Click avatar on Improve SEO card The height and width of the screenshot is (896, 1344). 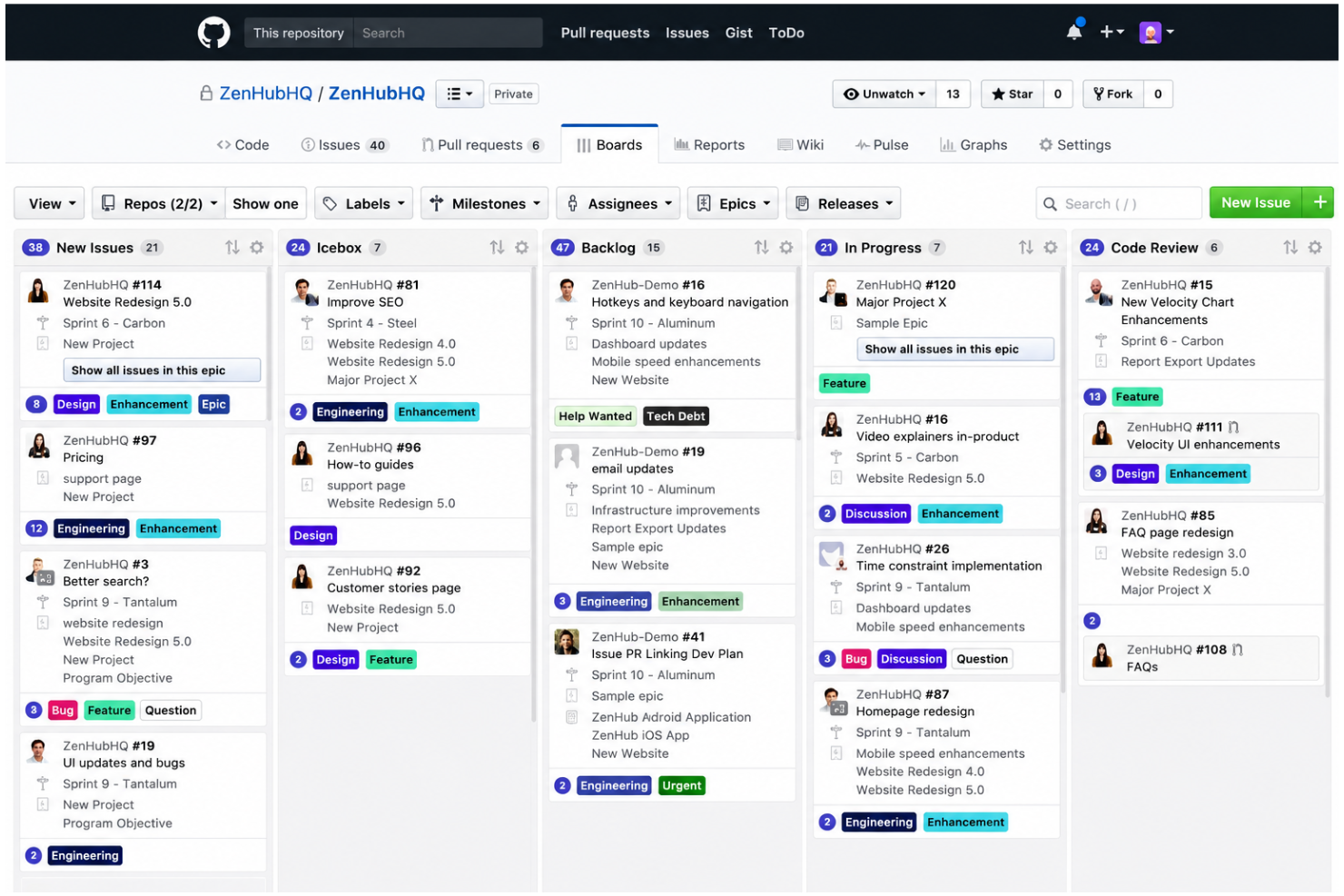click(x=303, y=290)
